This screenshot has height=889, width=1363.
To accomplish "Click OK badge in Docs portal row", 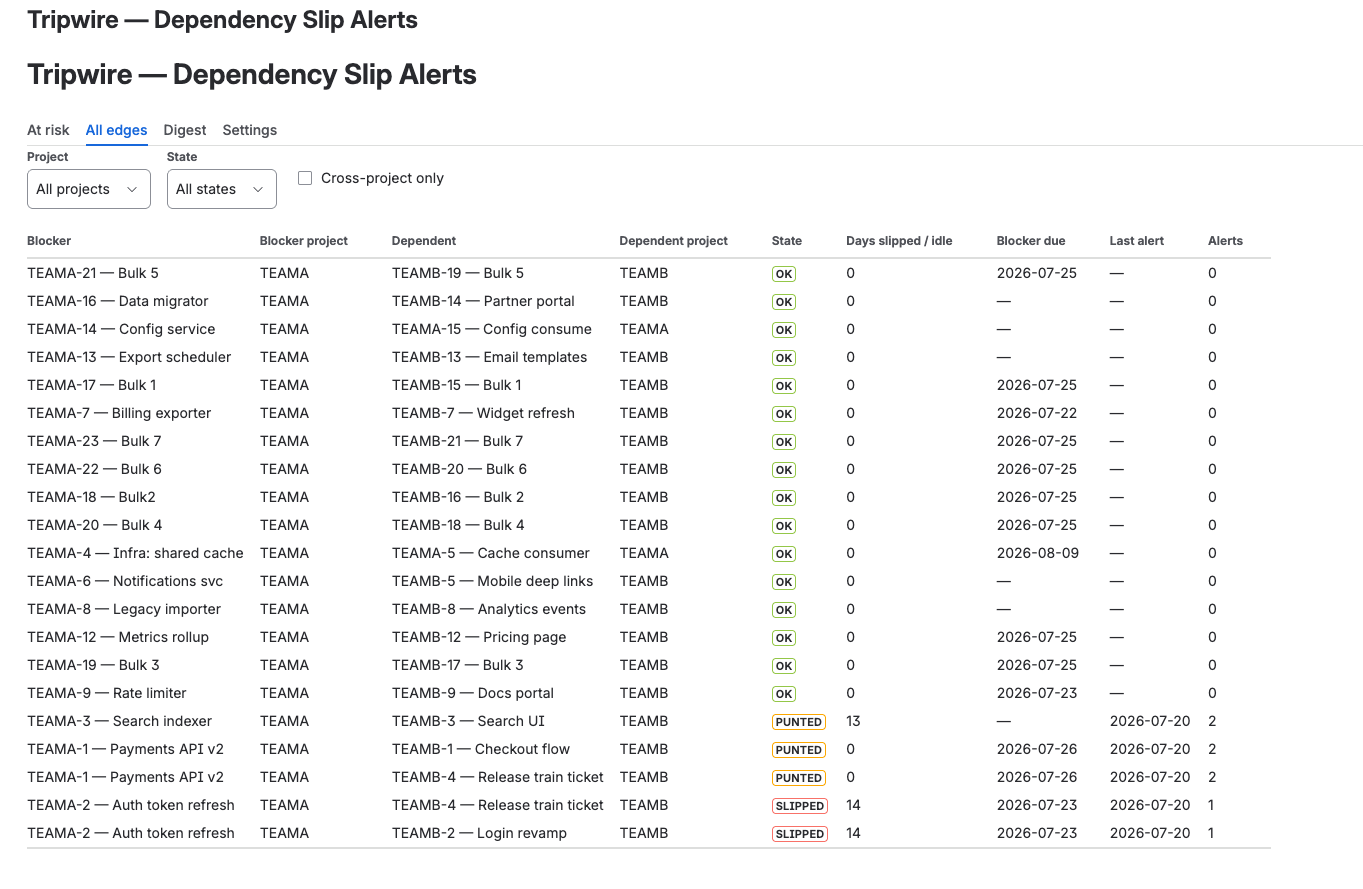I will (784, 694).
